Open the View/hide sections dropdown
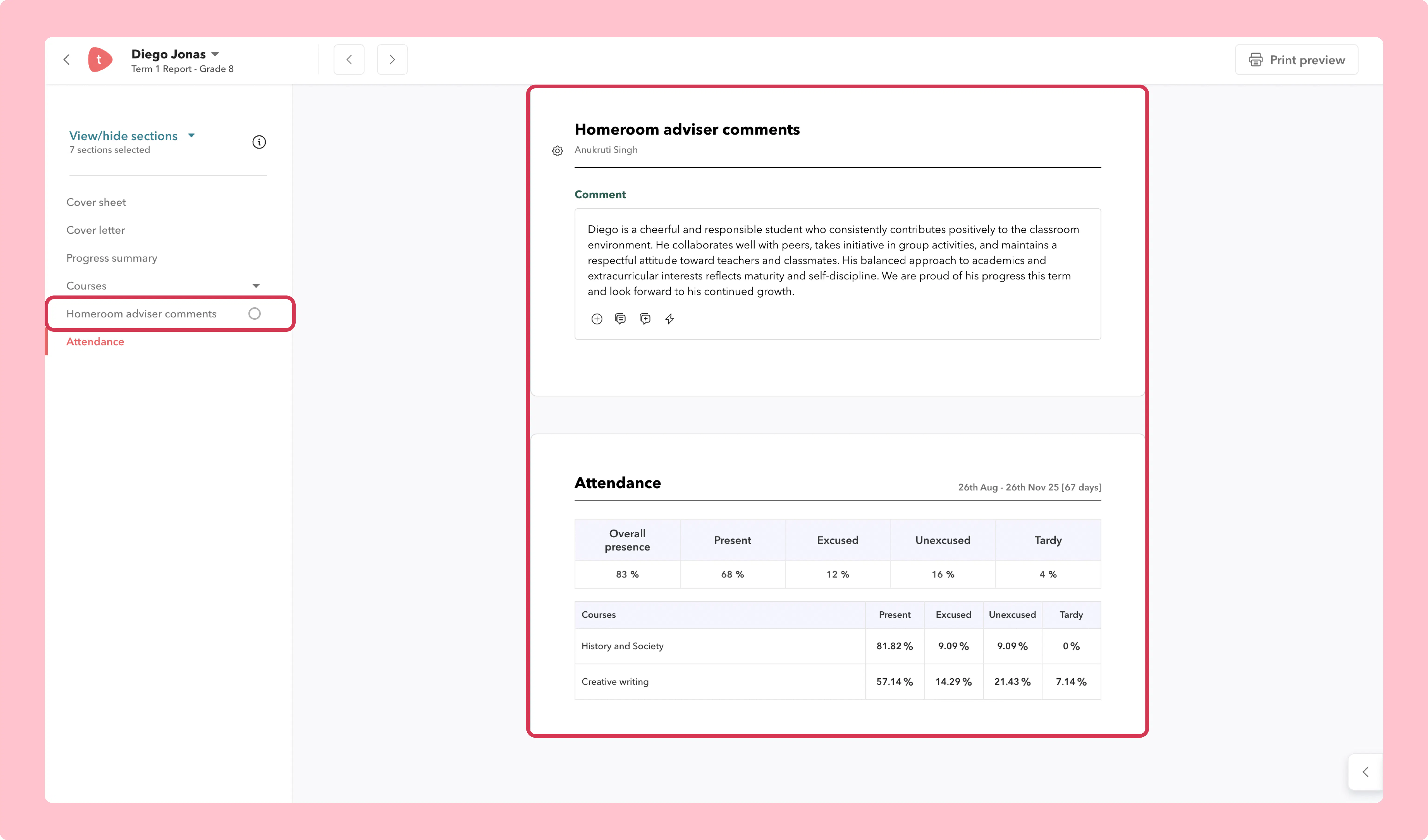 coord(132,136)
